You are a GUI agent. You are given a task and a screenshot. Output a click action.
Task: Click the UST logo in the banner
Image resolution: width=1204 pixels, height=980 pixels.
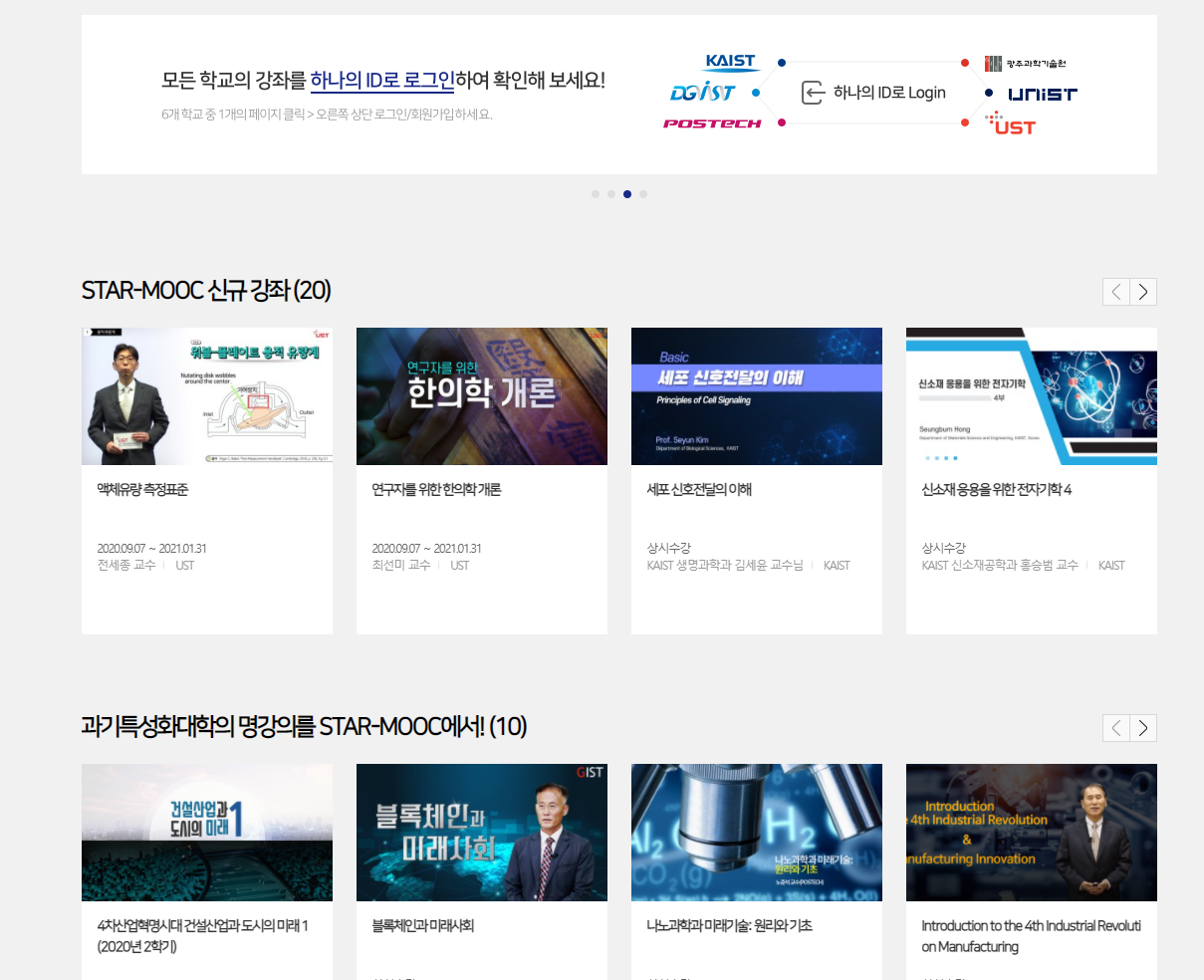click(1011, 124)
